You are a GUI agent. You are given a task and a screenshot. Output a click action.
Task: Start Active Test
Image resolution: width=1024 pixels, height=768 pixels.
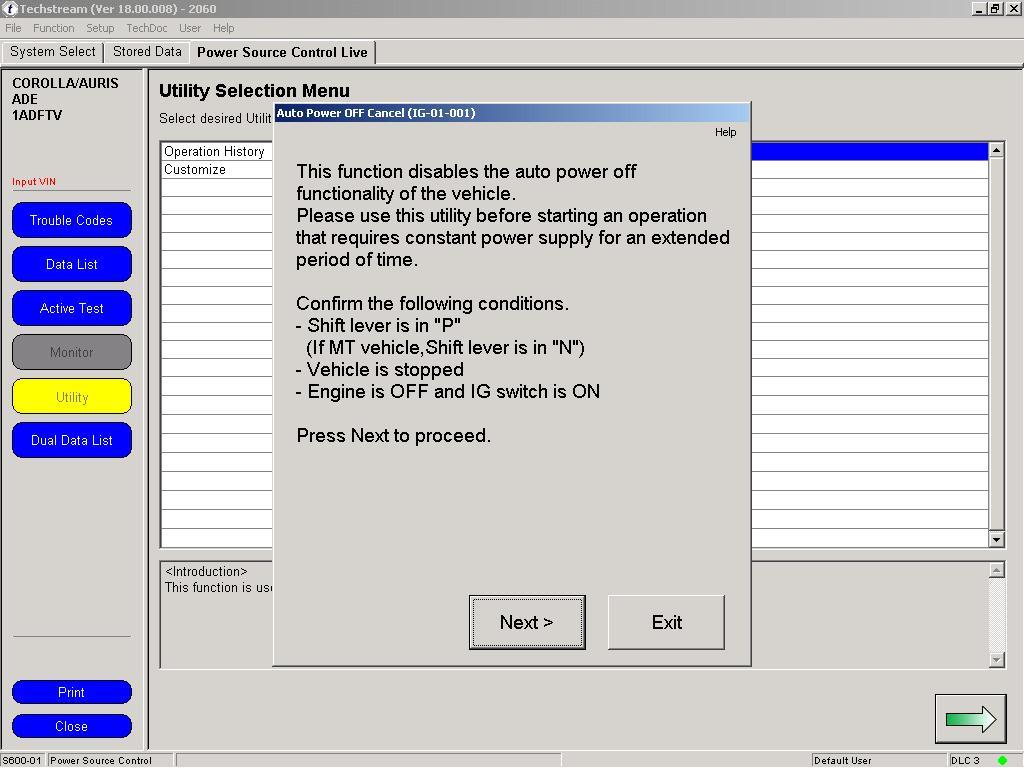click(72, 308)
